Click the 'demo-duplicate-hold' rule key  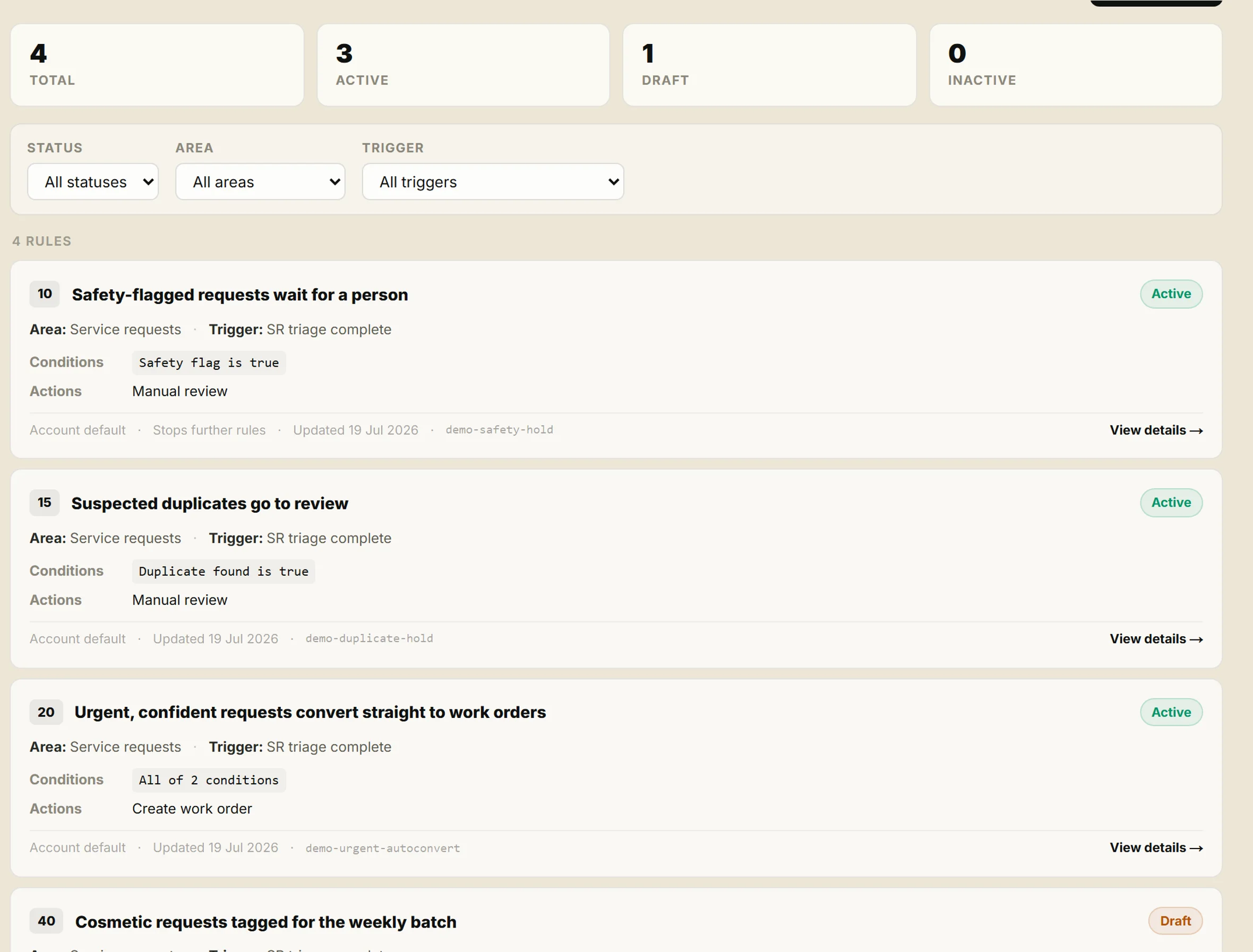(369, 638)
